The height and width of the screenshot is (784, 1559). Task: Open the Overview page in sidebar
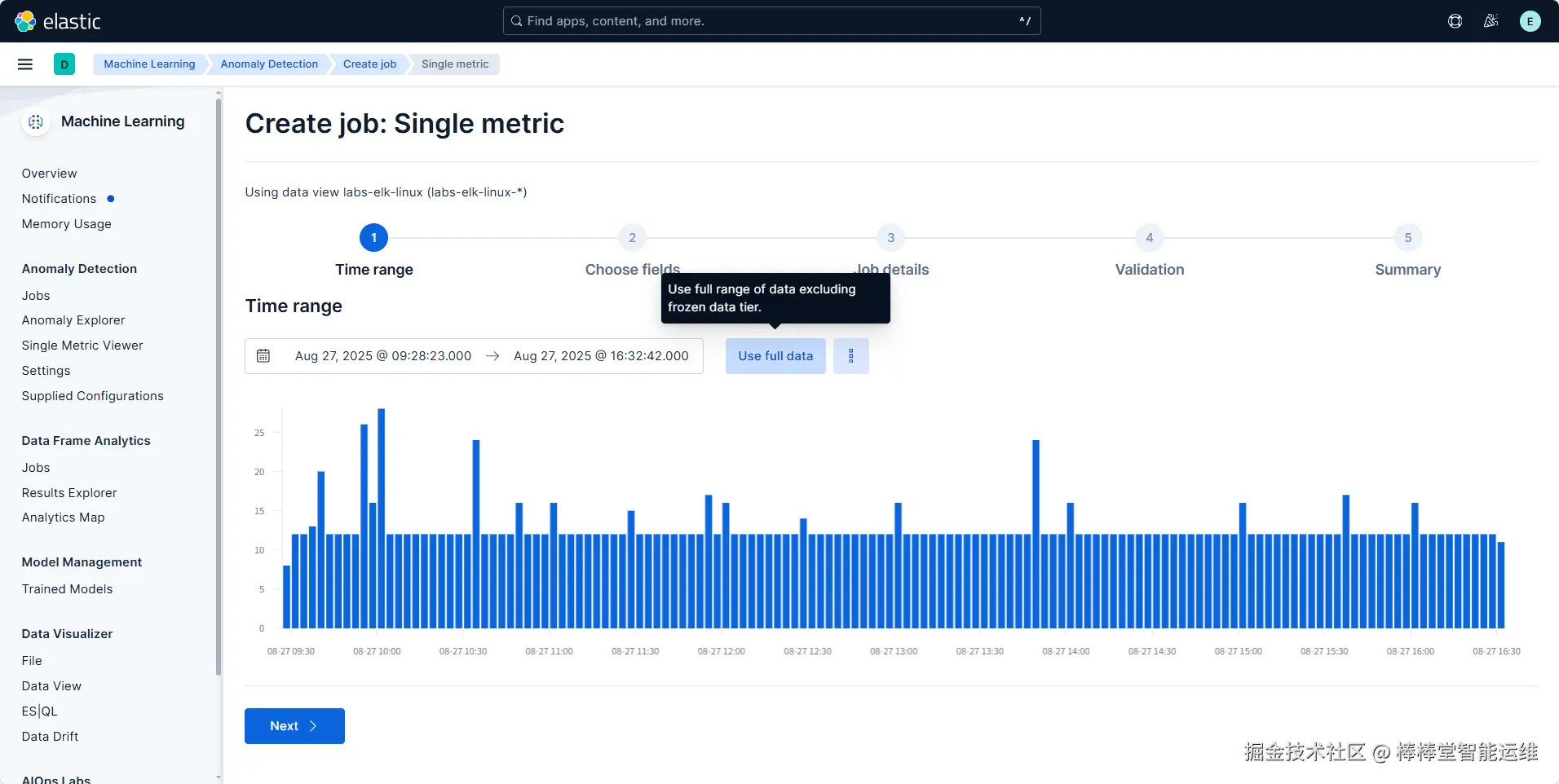(x=50, y=174)
